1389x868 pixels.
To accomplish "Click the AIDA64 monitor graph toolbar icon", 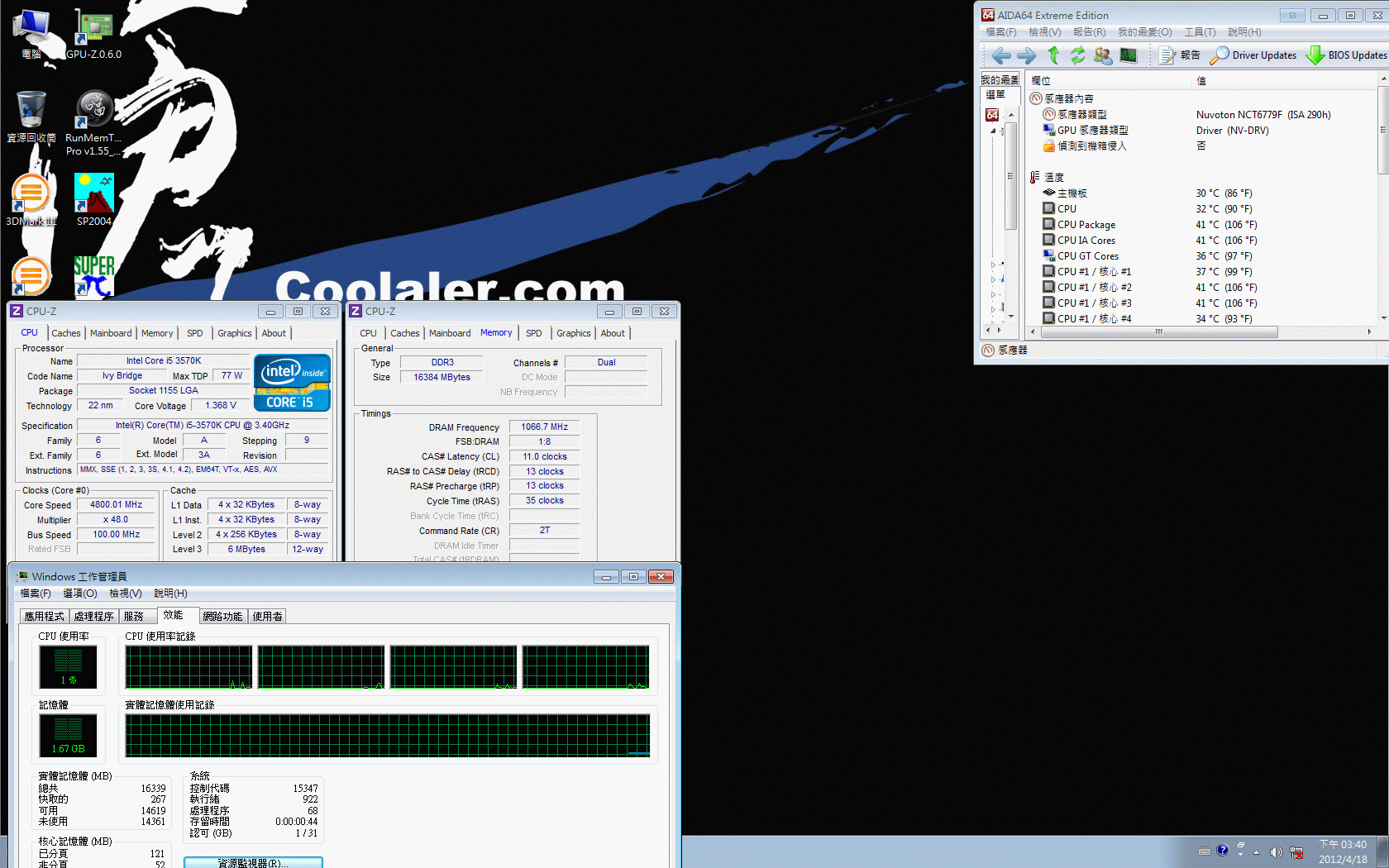I will click(x=1128, y=55).
